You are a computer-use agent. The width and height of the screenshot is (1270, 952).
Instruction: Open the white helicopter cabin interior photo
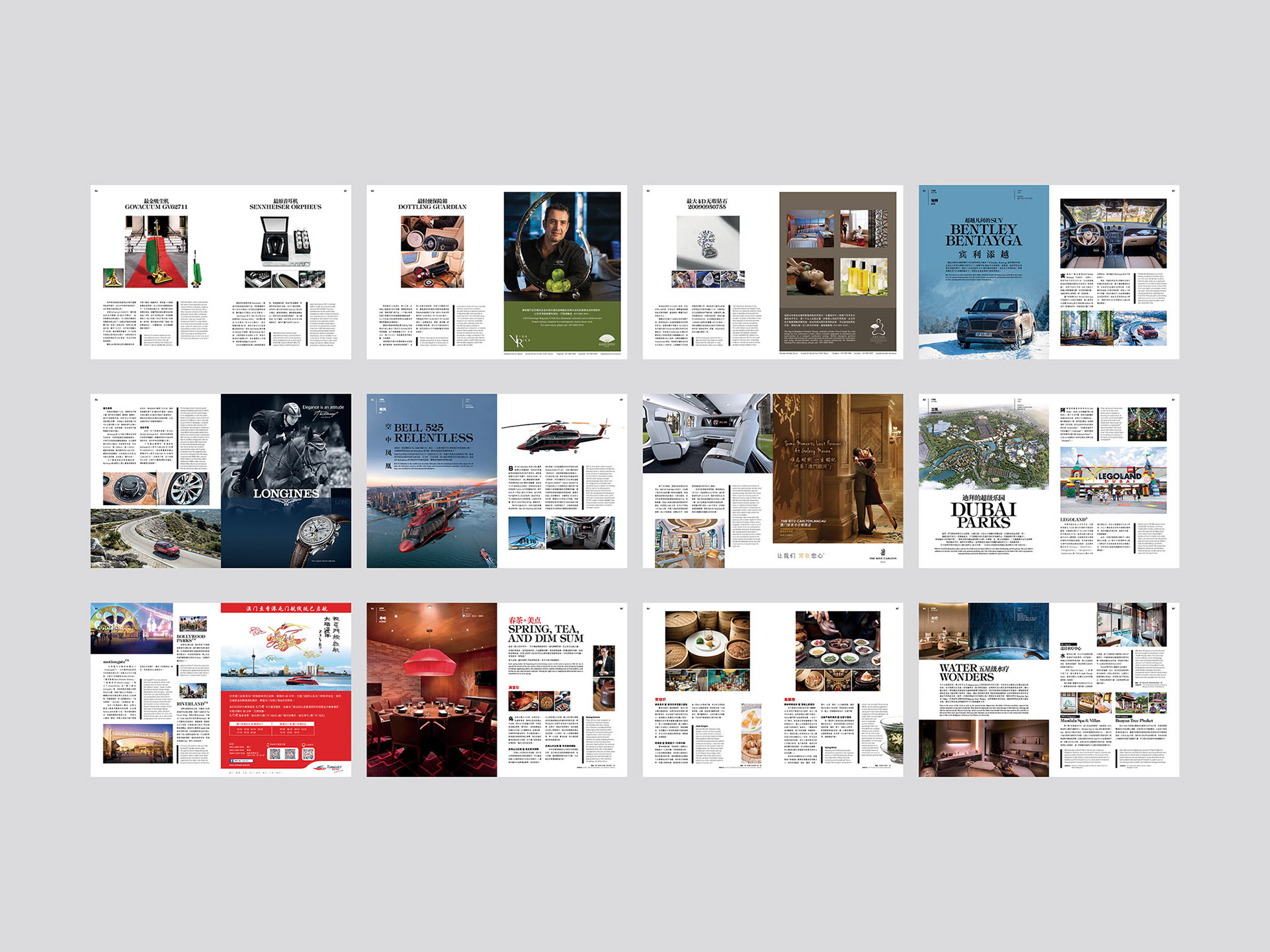pos(706,434)
